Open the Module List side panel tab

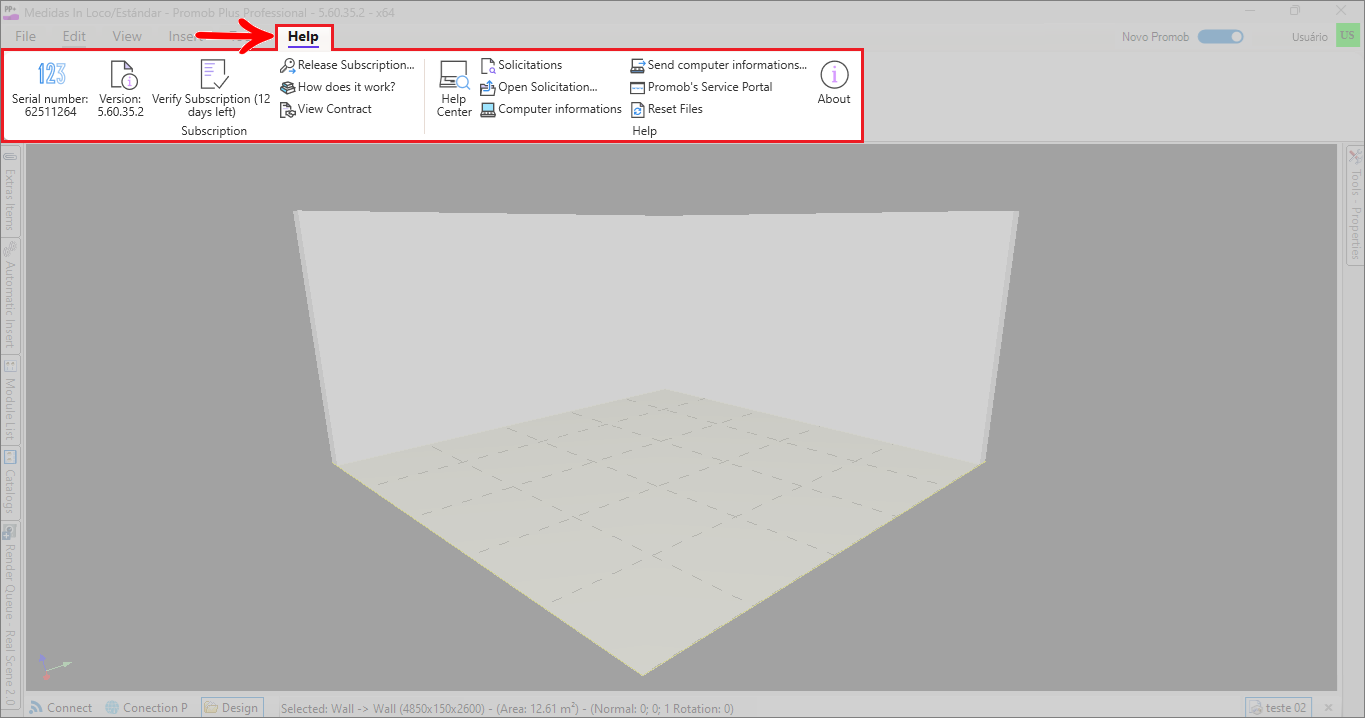[9, 400]
